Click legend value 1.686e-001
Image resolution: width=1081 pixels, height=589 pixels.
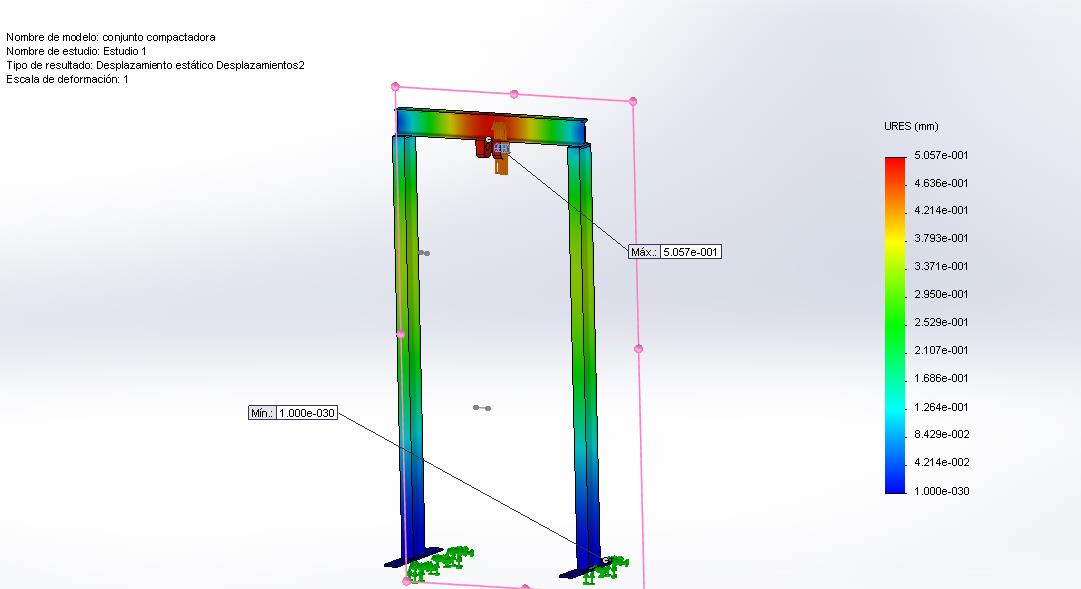941,378
